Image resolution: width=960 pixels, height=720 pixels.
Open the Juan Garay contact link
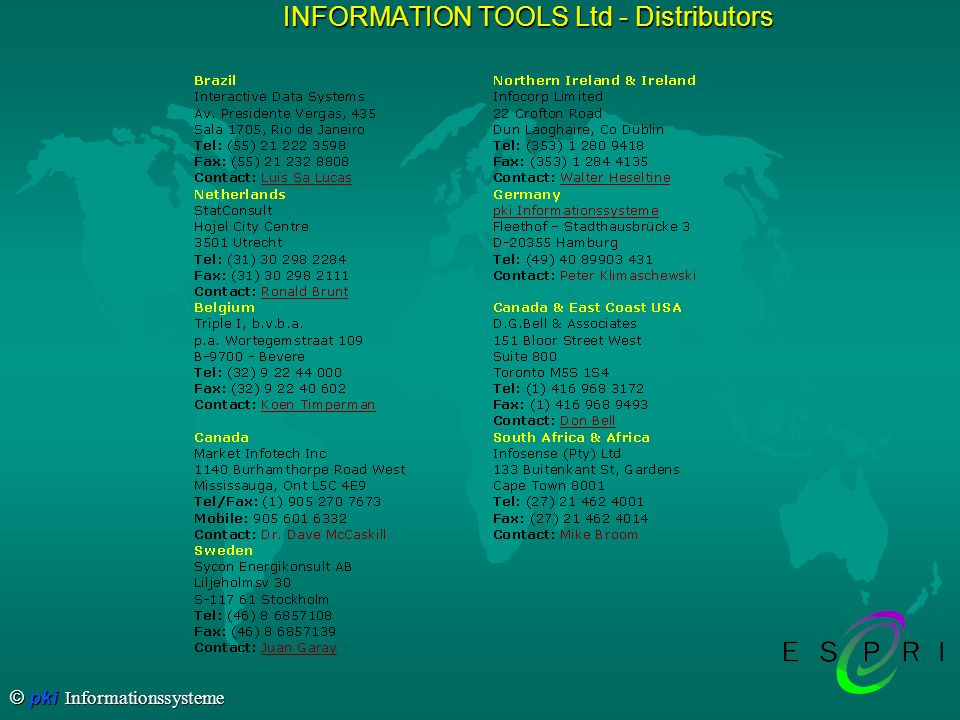pos(299,648)
